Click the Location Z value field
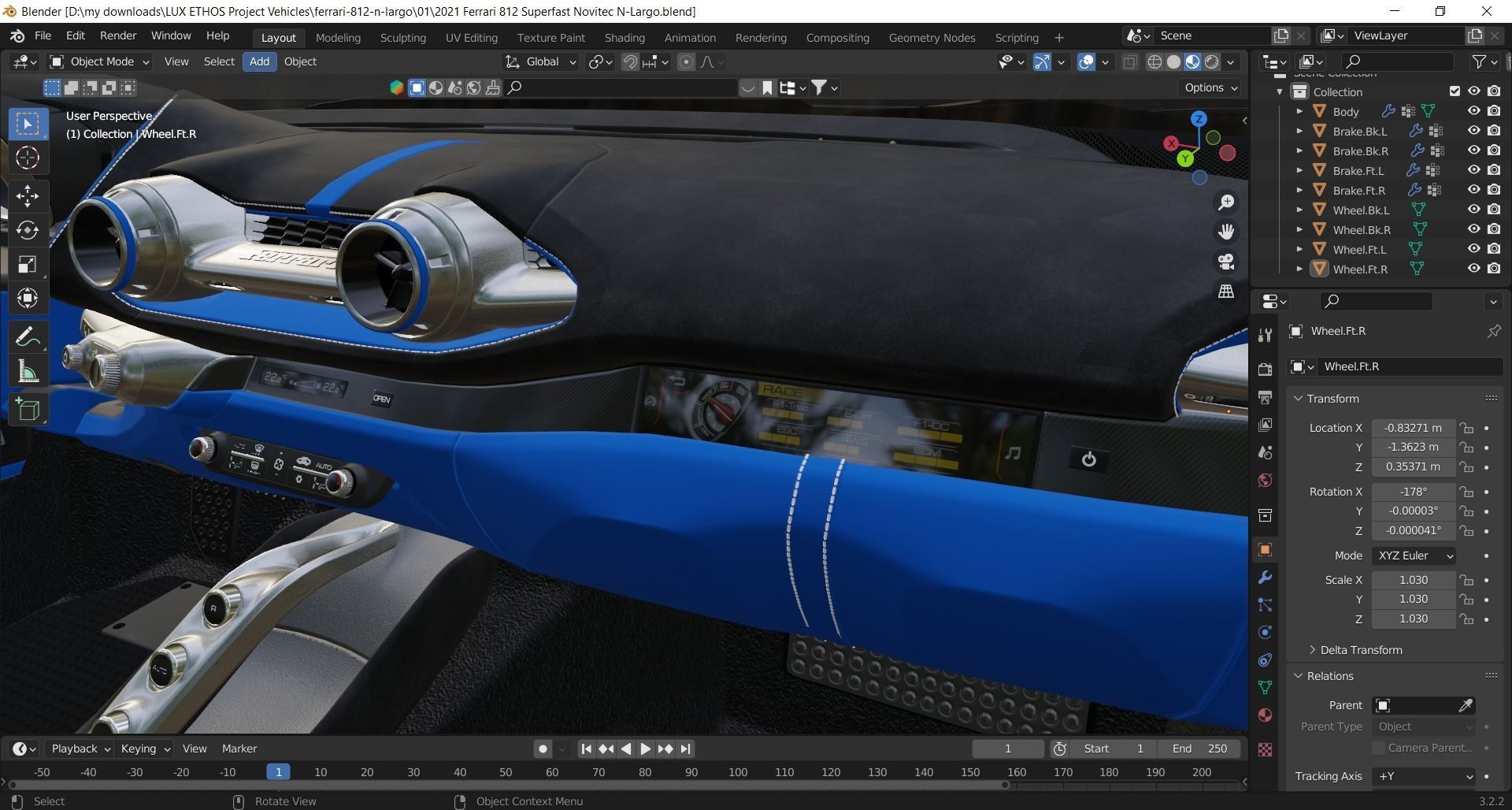The image size is (1512, 810). pos(1414,466)
